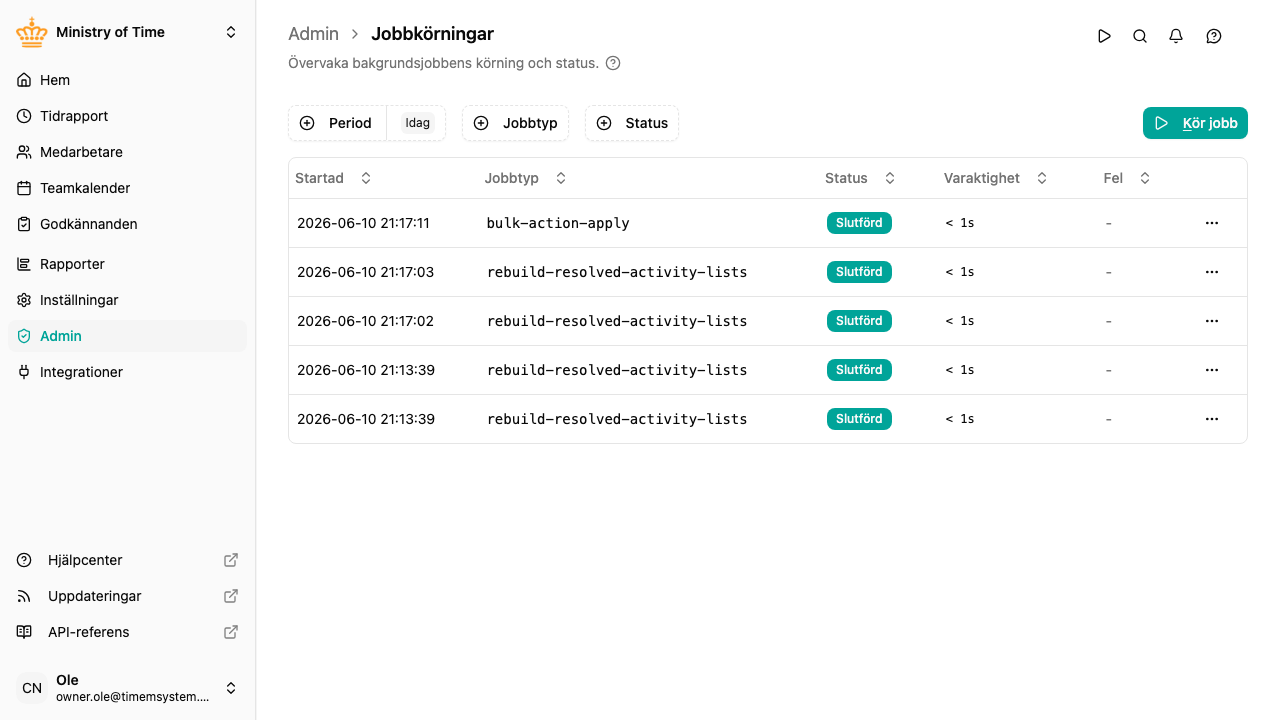Sort by Varaktighet column

coord(995,178)
